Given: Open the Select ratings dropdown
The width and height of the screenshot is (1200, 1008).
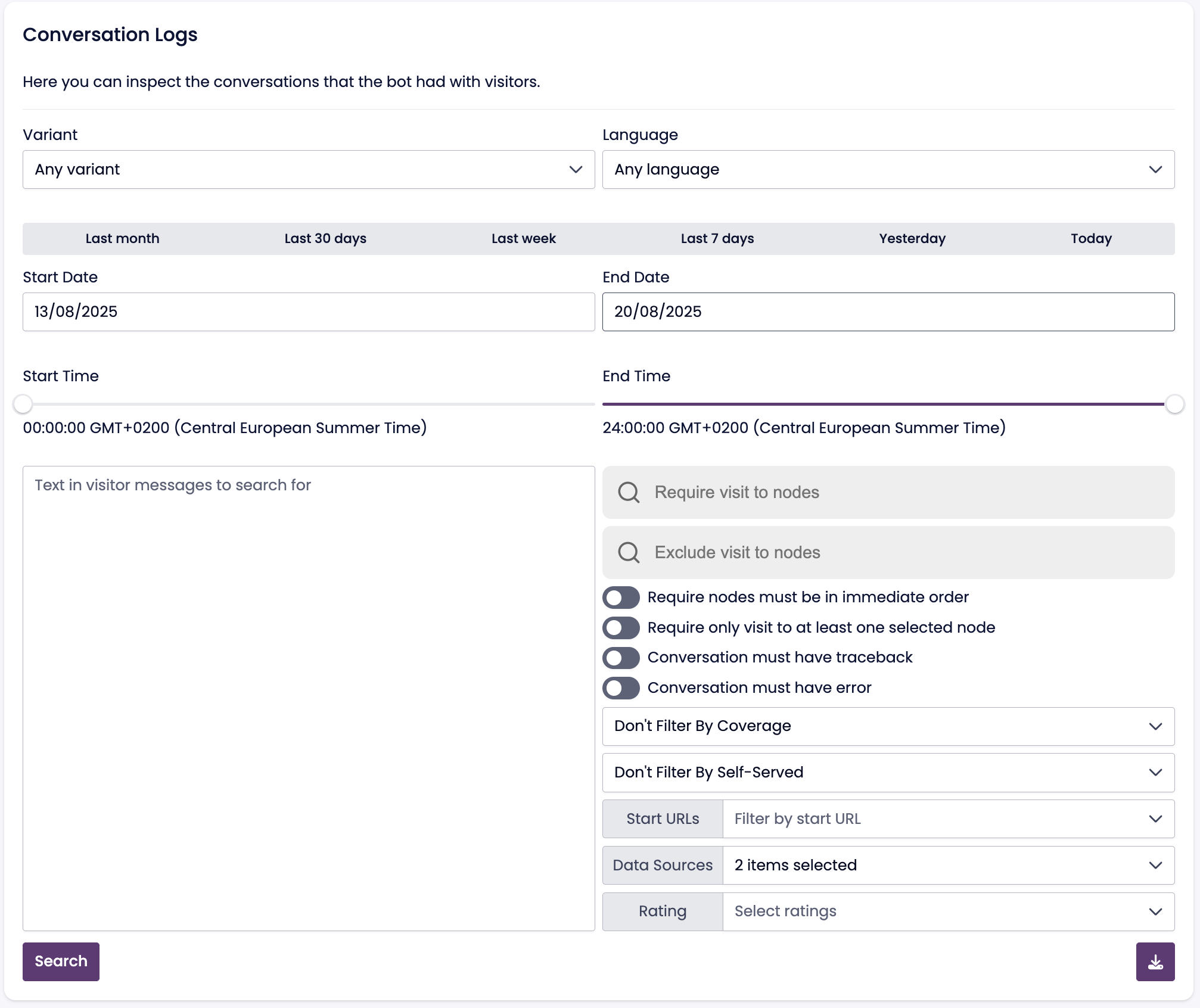Looking at the screenshot, I should click(x=947, y=911).
